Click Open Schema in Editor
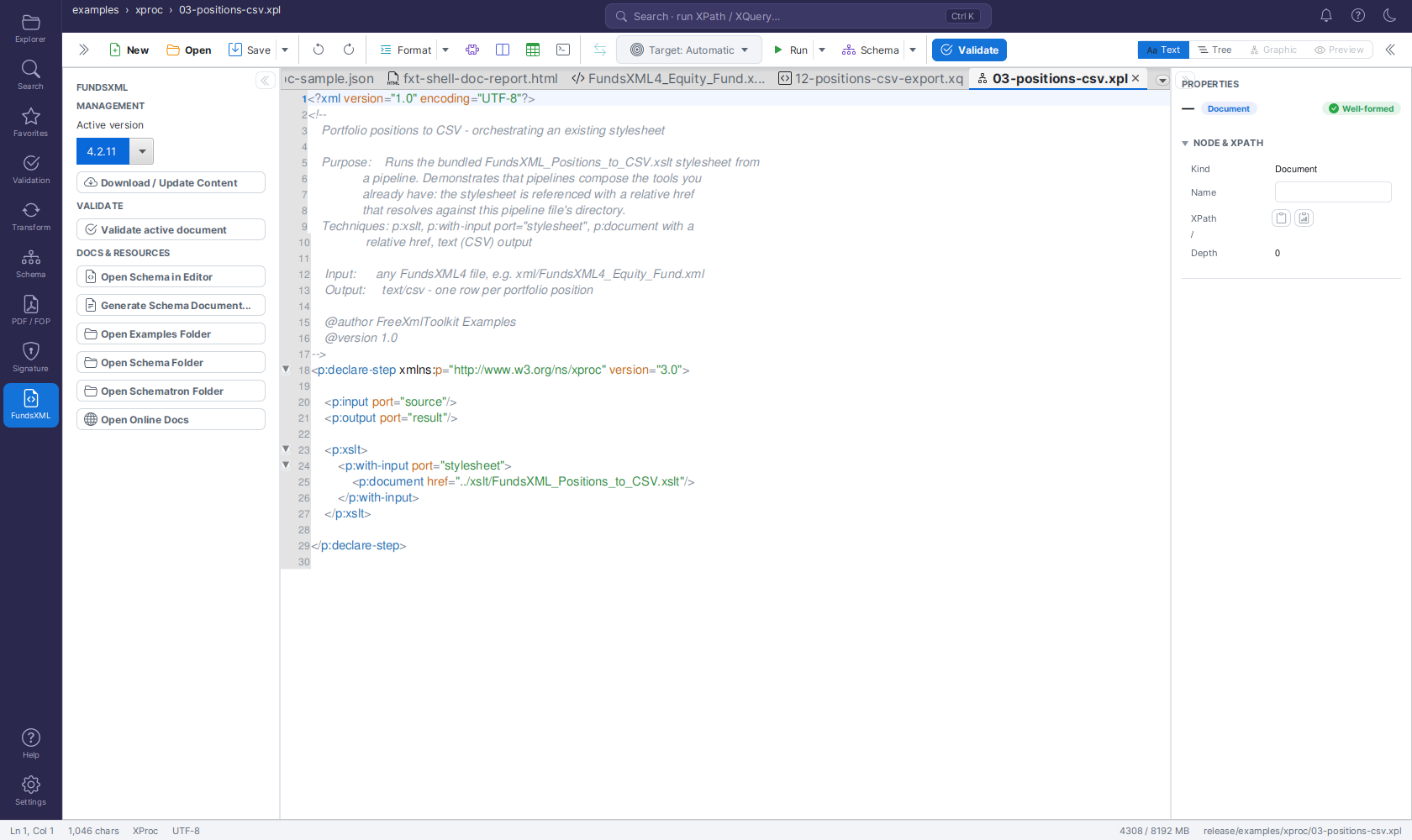 pyautogui.click(x=171, y=276)
